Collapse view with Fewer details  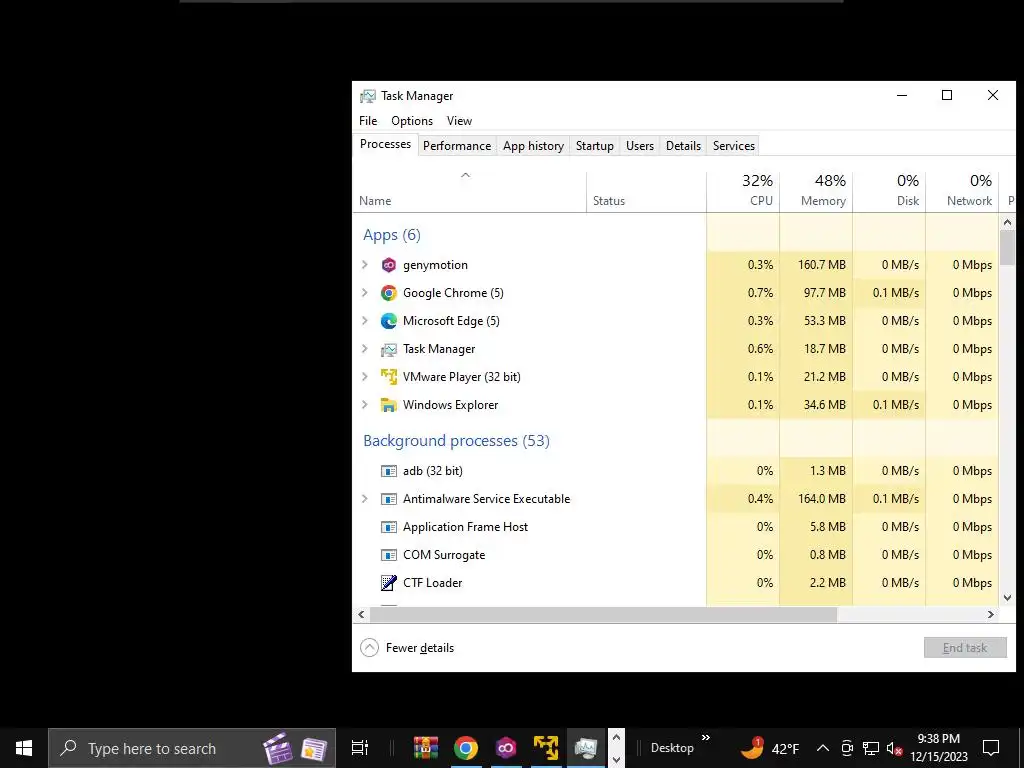407,648
